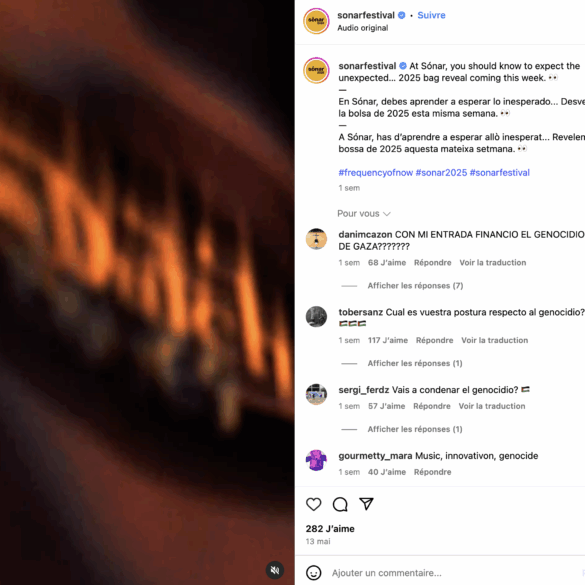The image size is (585, 585).
Task: Translate danimcazon's comment
Action: point(492,263)
